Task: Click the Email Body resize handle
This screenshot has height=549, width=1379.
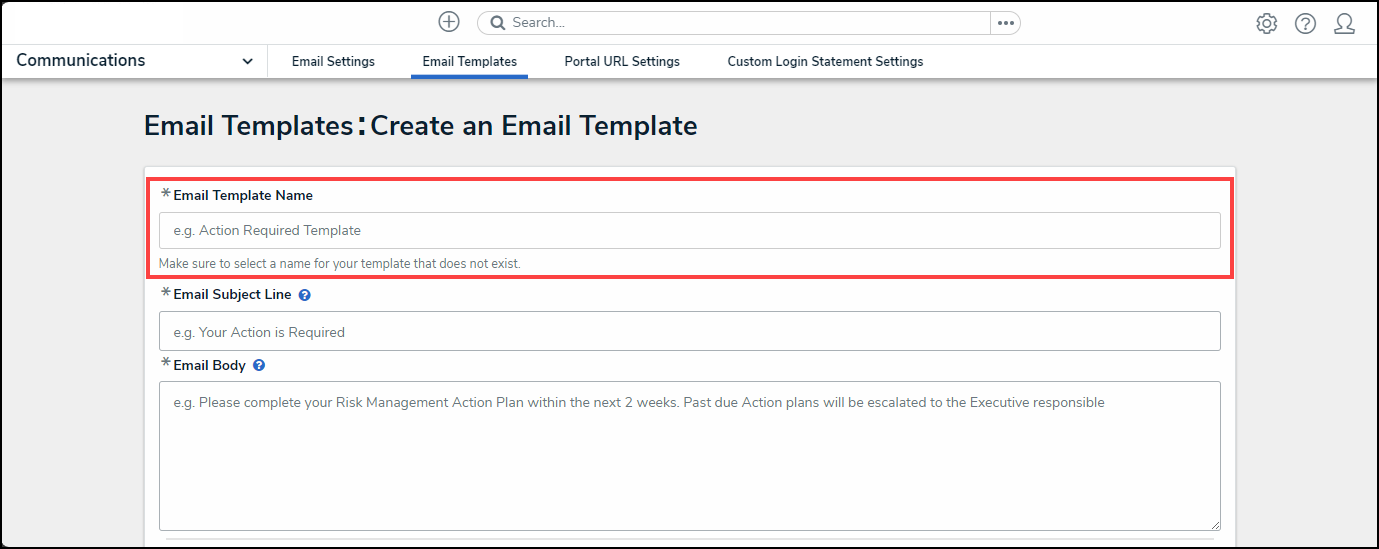Action: (1215, 525)
